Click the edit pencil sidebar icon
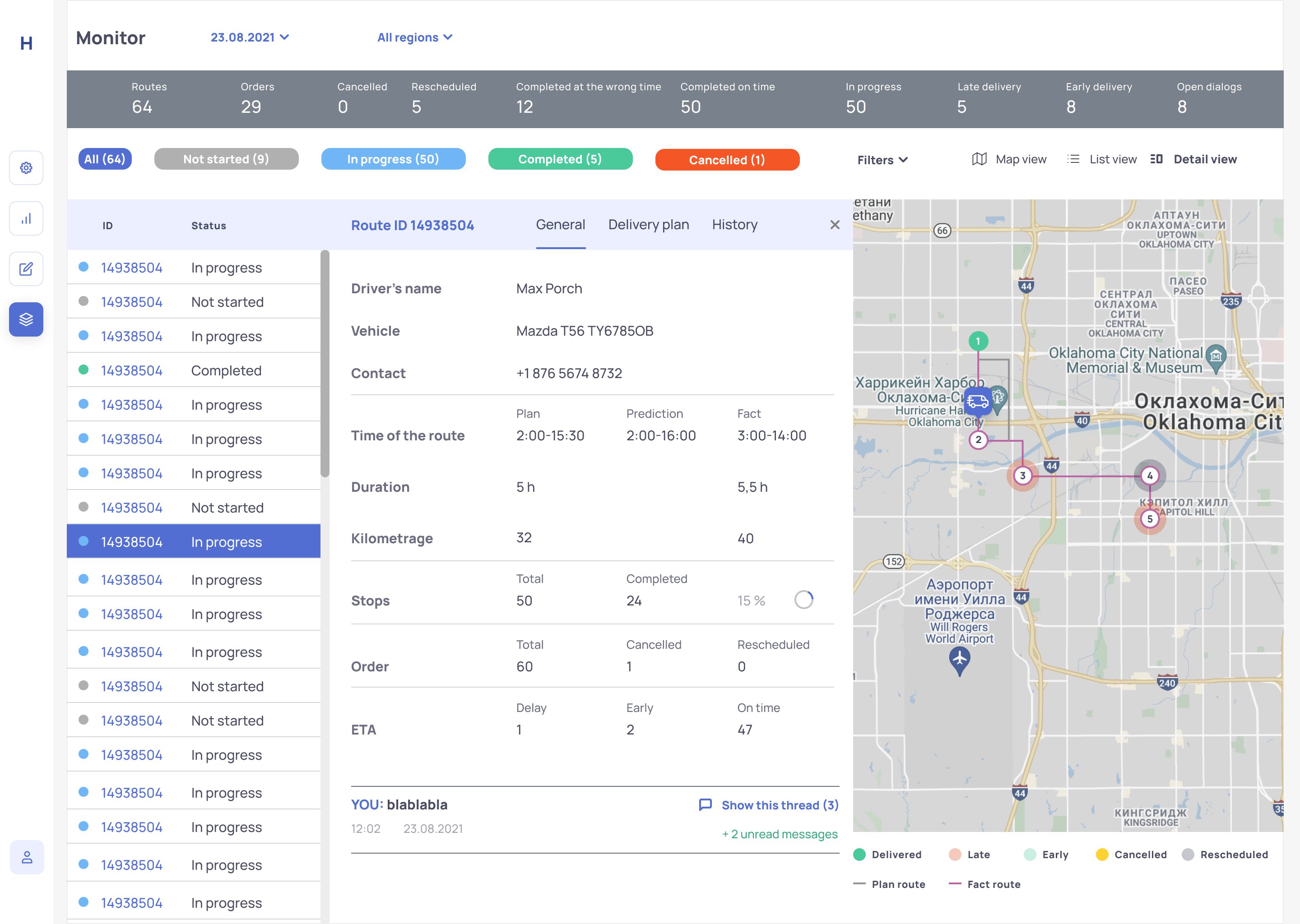This screenshot has height=924, width=1300. (x=26, y=269)
